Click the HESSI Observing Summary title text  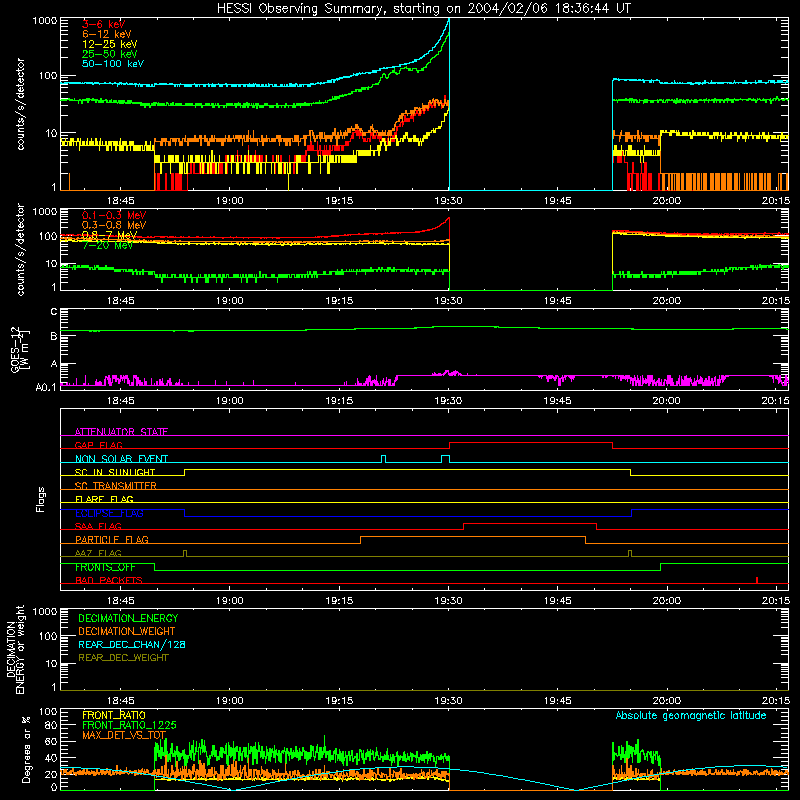[x=423, y=9]
